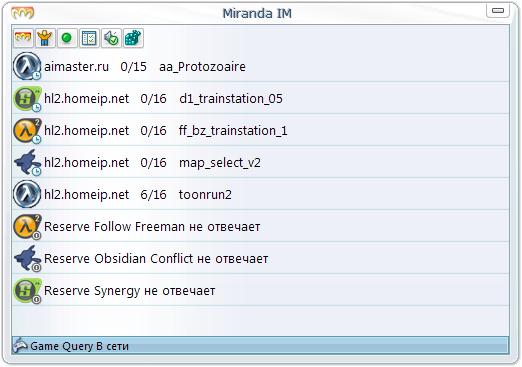522x367 pixels.
Task: Toggle the sound speaker toolbar icon
Action: click(111, 38)
